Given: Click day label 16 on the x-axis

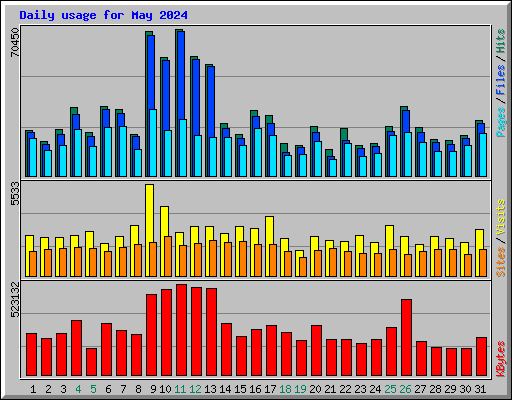Looking at the screenshot, I should pos(255,389).
